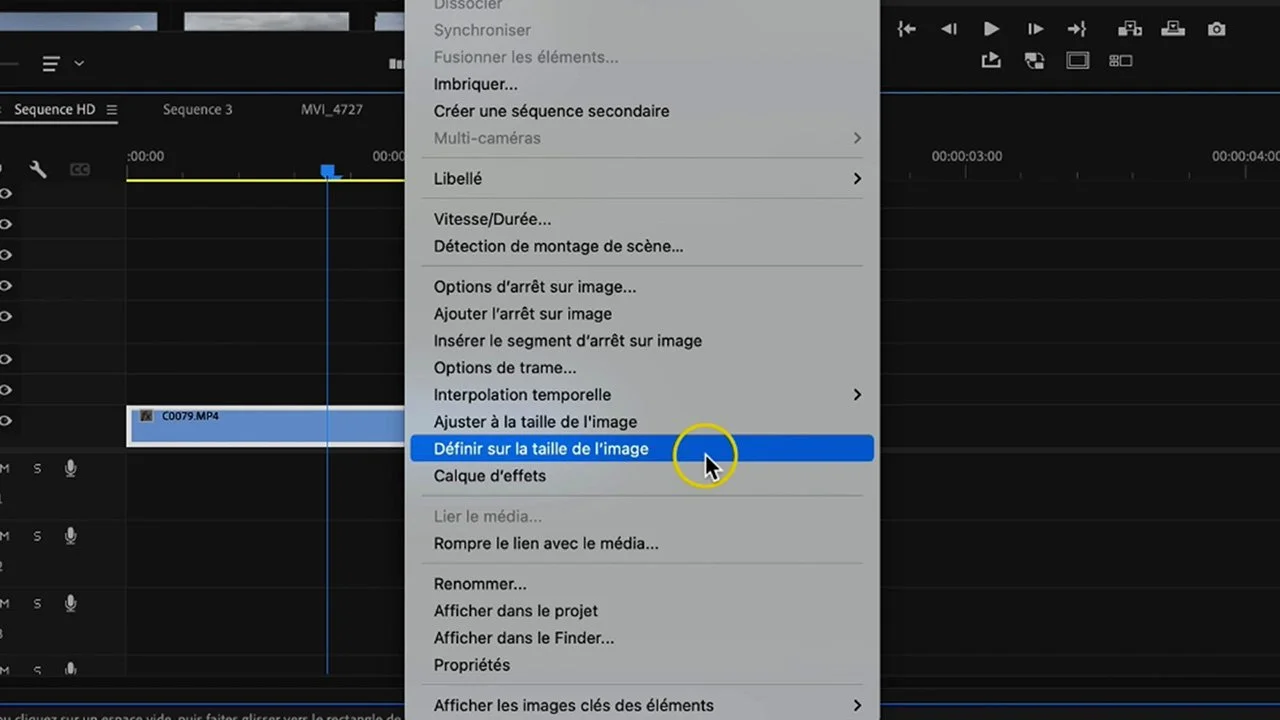
Task: Expand the Interpolation temporelle submenu
Action: point(857,395)
